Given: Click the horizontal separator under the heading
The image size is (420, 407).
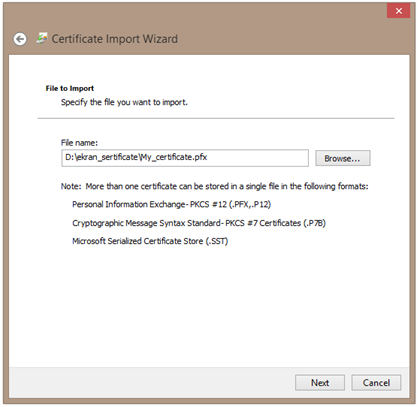Looking at the screenshot, I should click(216, 118).
